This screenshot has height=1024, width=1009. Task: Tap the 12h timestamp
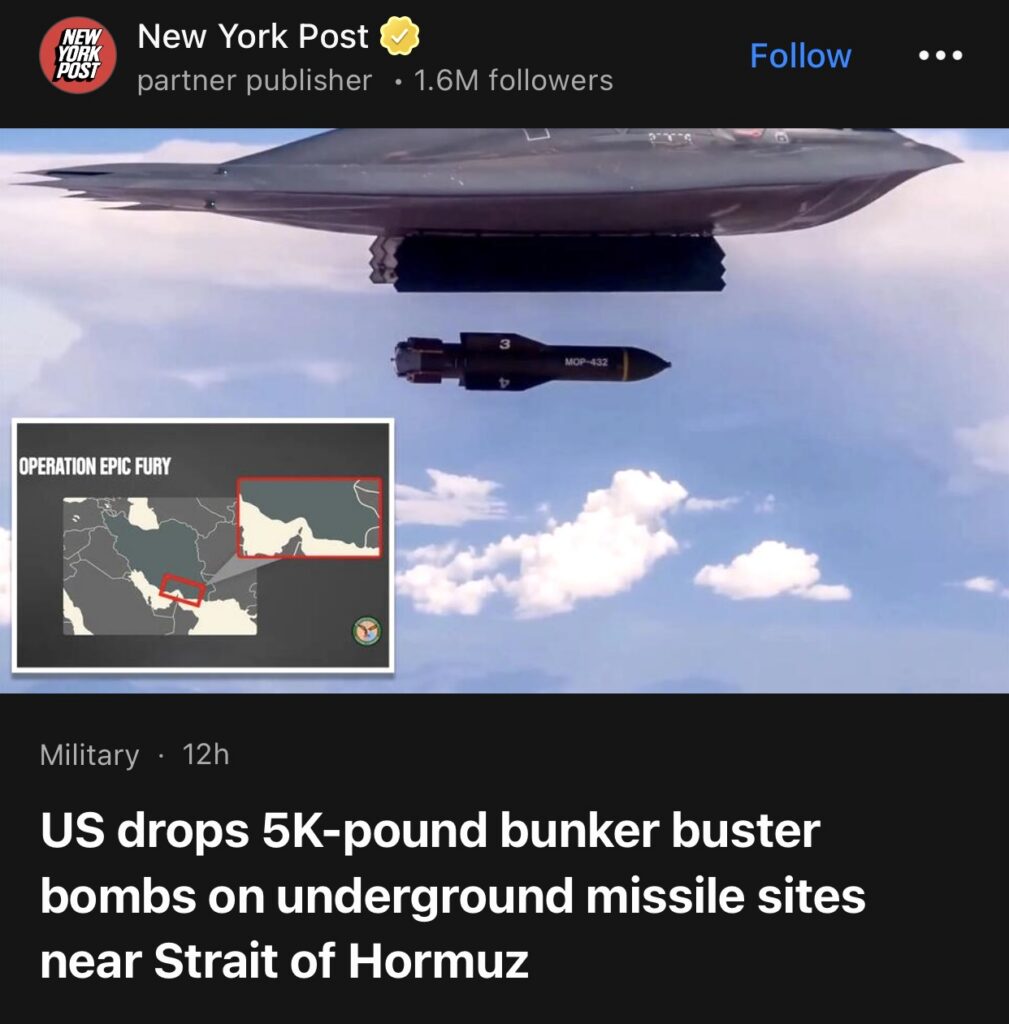206,754
